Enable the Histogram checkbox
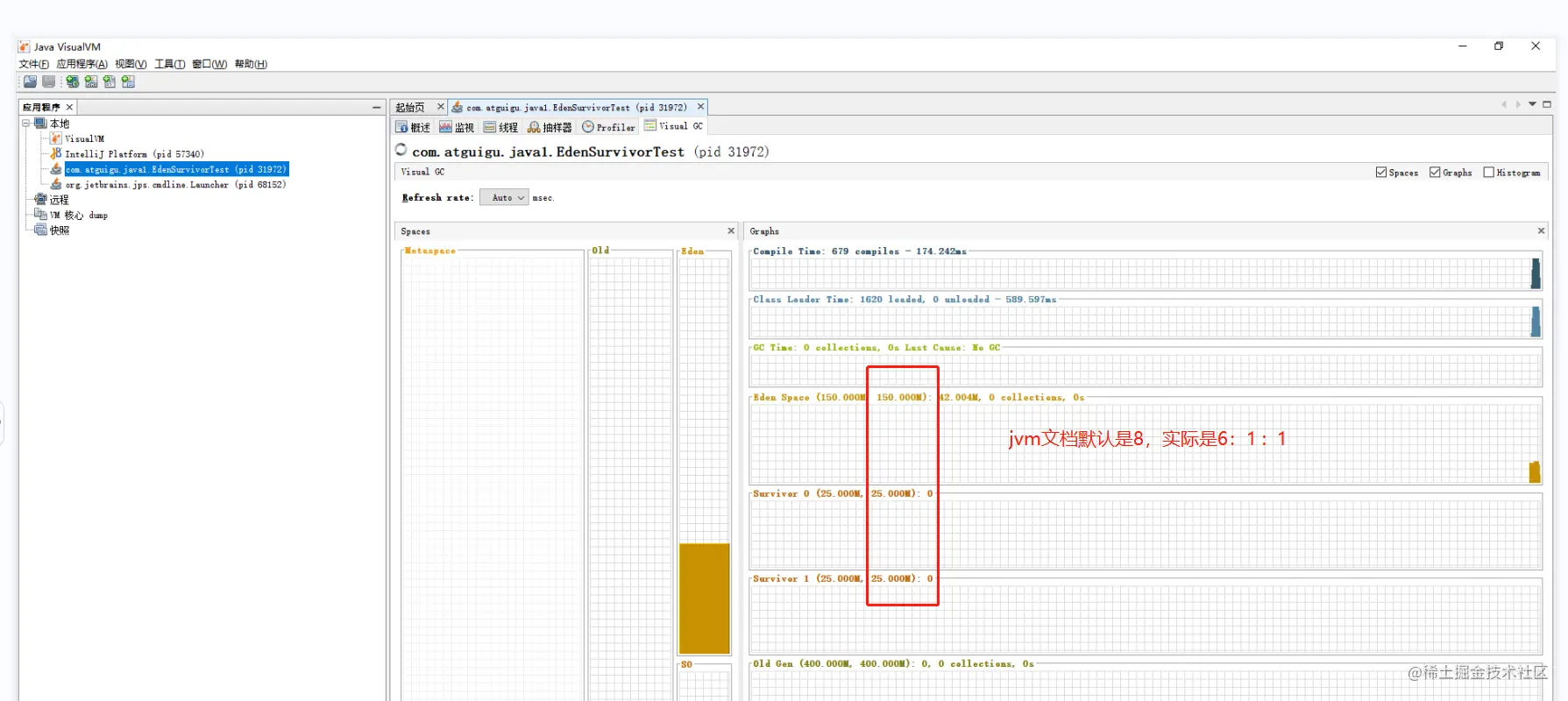The height and width of the screenshot is (701, 1568). pos(1488,173)
